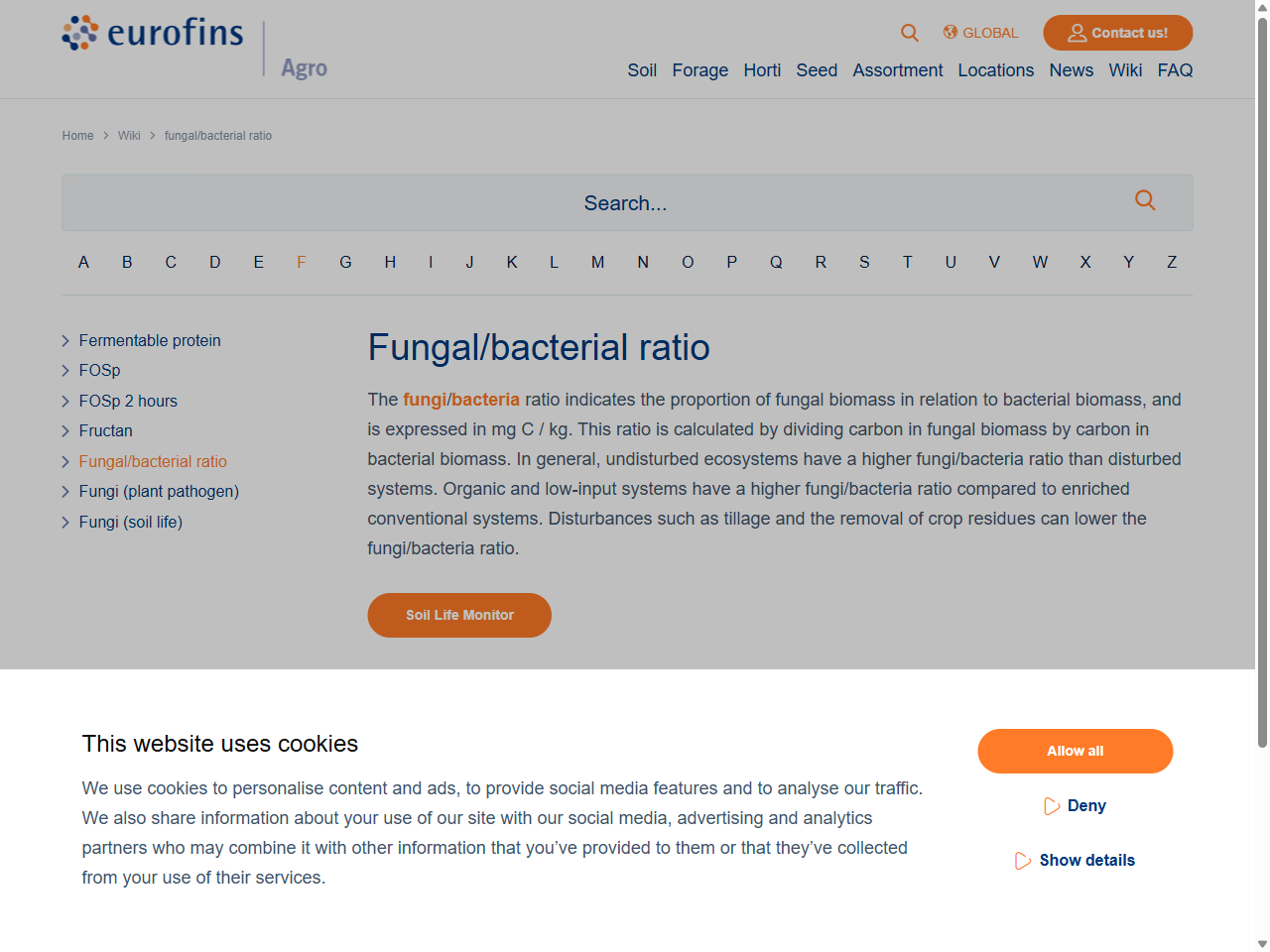Screen dimensions: 1270x952
Task: Select letter E in the alphabet index
Action: [258, 263]
